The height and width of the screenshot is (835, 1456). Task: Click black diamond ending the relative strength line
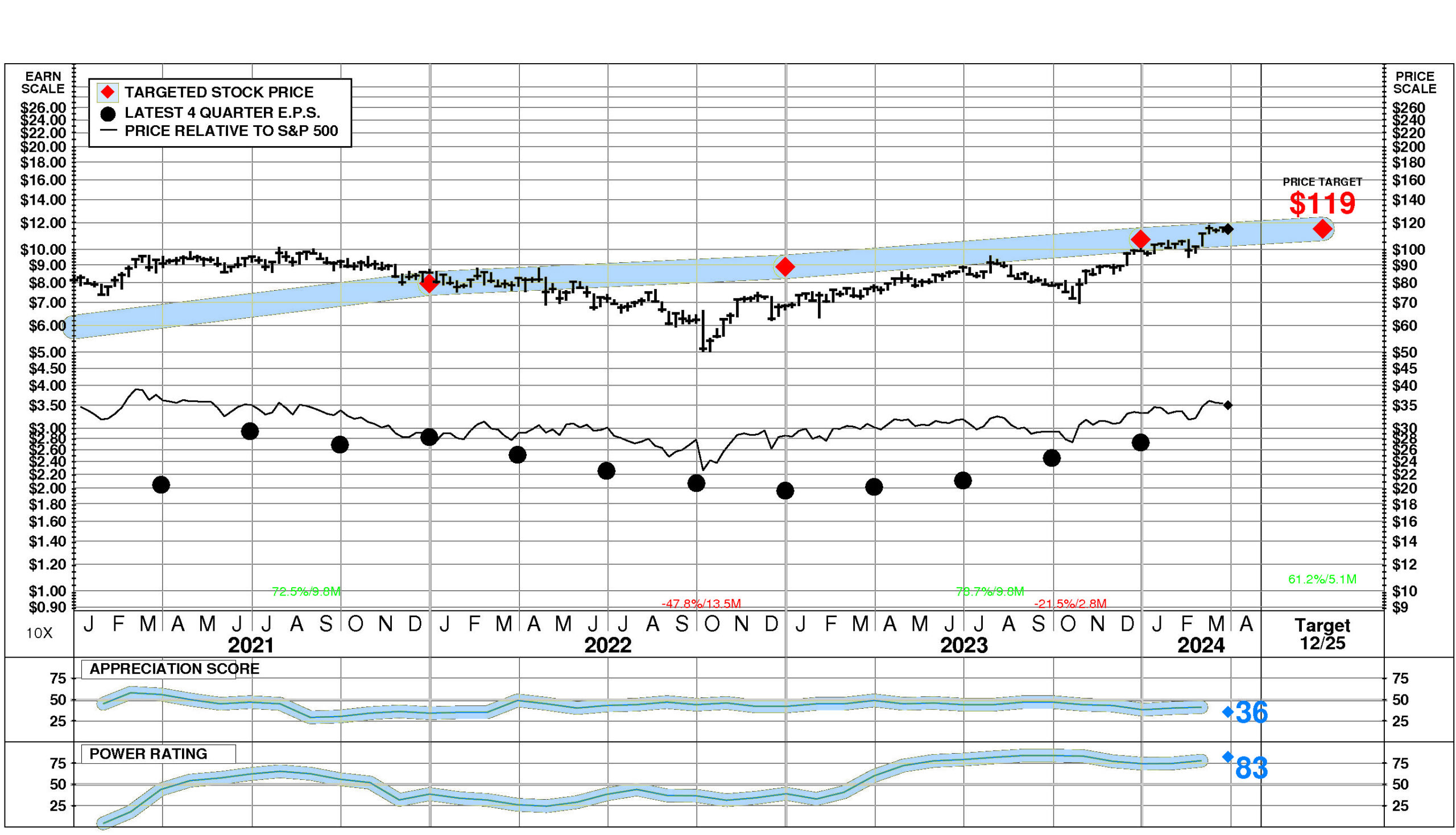point(1227,406)
